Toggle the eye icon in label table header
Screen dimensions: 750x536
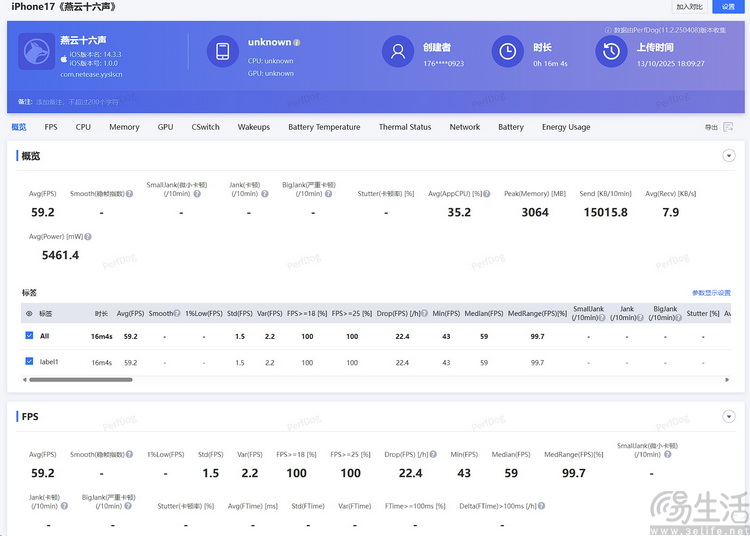pos(28,313)
